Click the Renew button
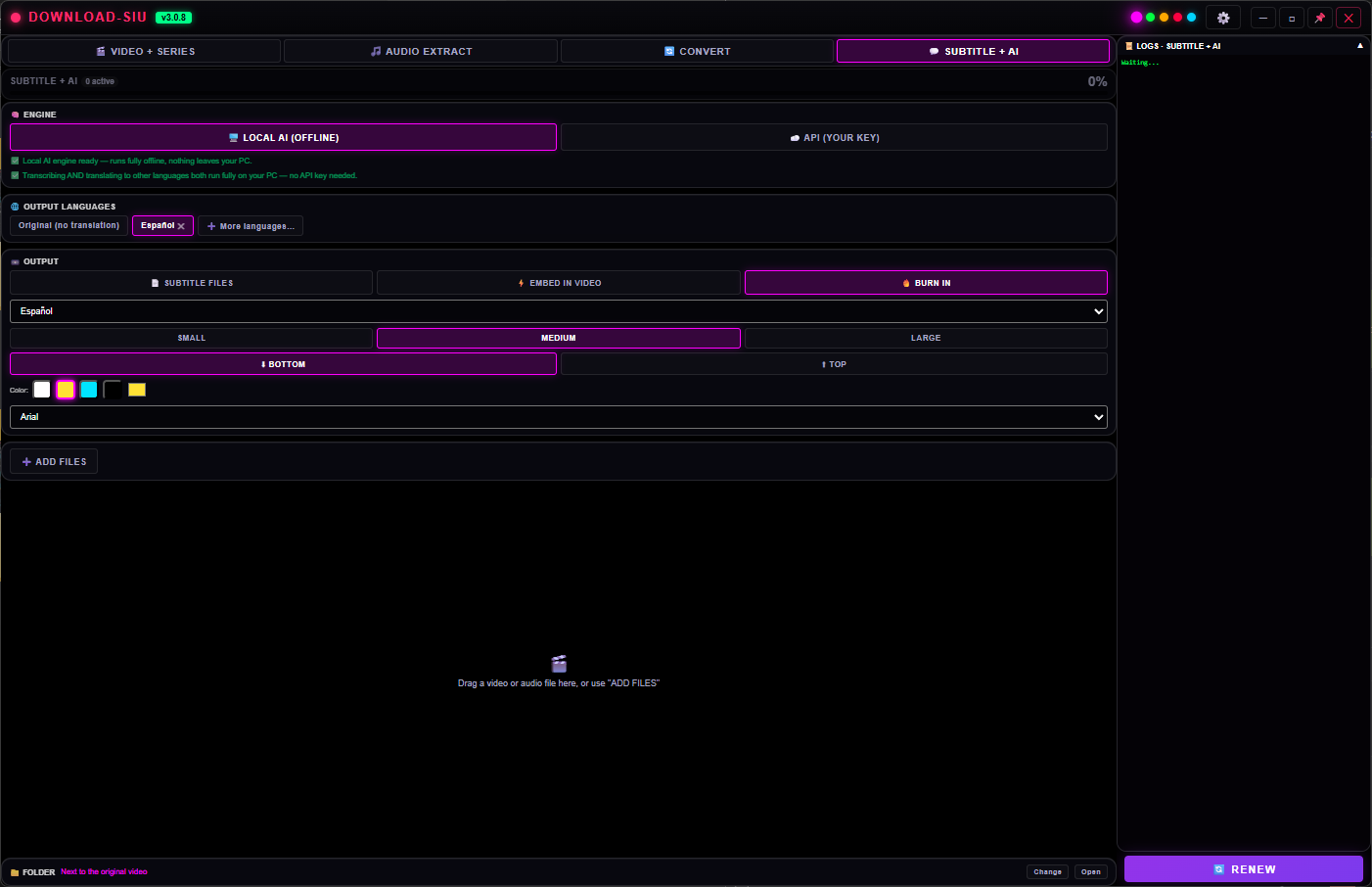Viewport: 1372px width, 887px height. point(1244,869)
